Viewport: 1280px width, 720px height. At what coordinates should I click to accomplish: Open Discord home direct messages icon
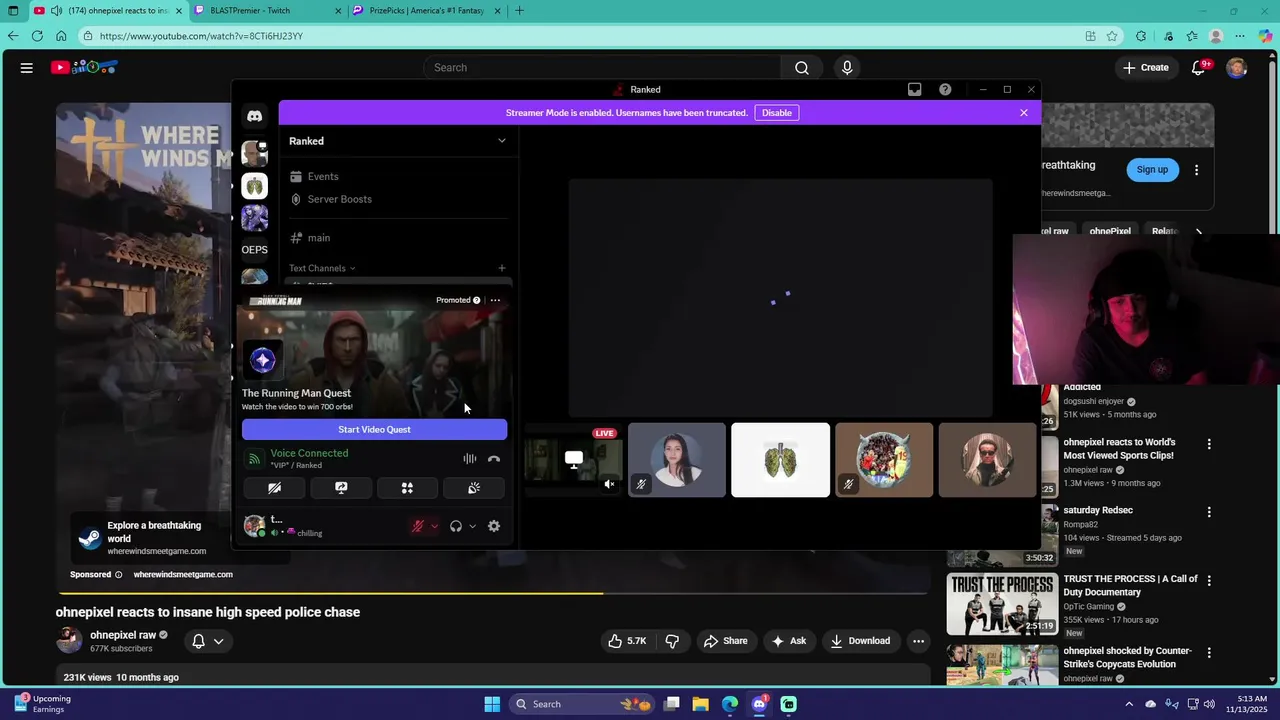tap(254, 116)
